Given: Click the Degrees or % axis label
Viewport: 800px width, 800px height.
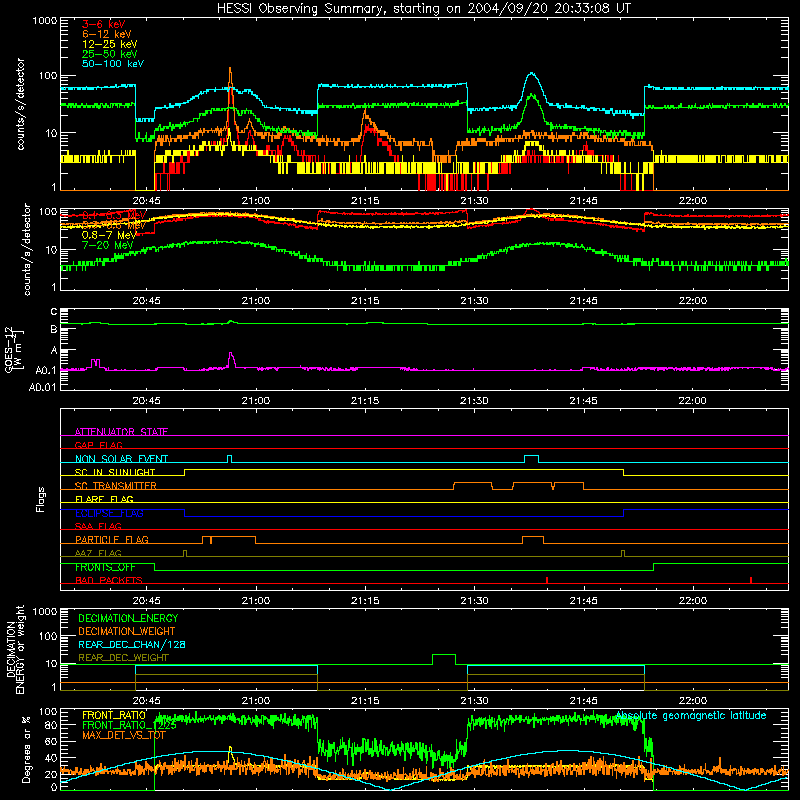Looking at the screenshot, I should click(x=25, y=749).
